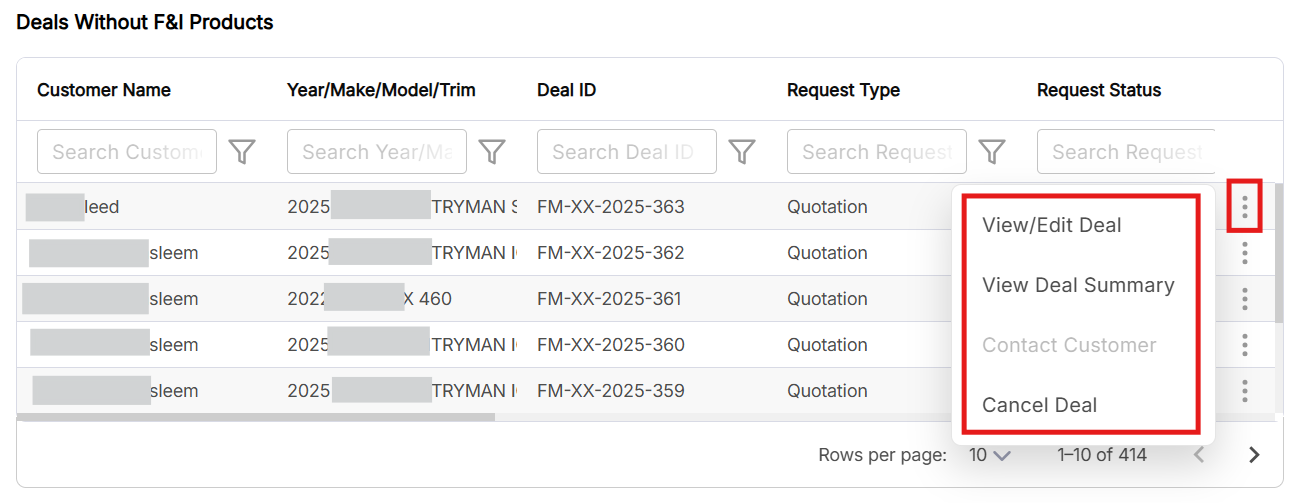1303x503 pixels.
Task: Open three-dot actions for deal FM-XX-2025-362
Action: [1244, 253]
